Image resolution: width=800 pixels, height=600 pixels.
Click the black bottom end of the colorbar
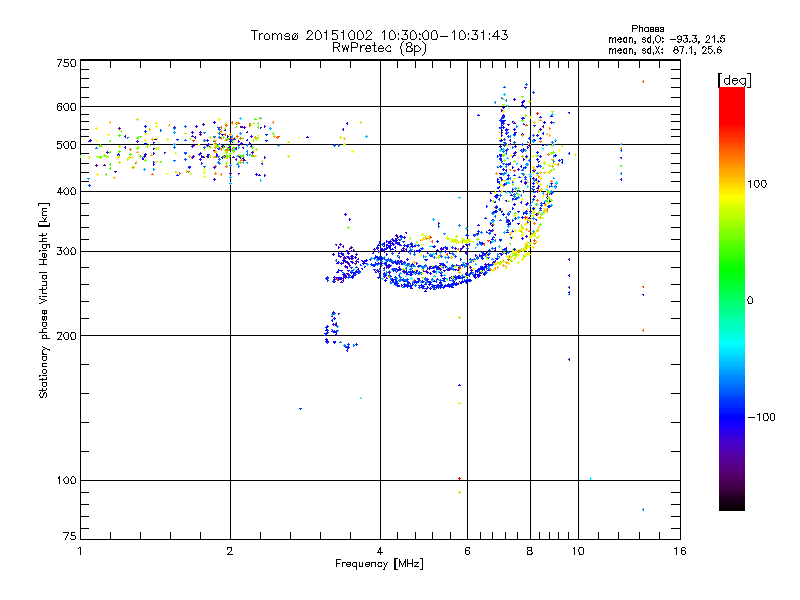732,503
